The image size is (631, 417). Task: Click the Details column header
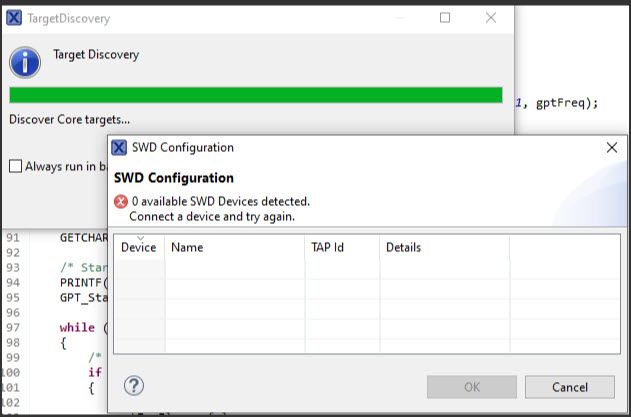[403, 247]
